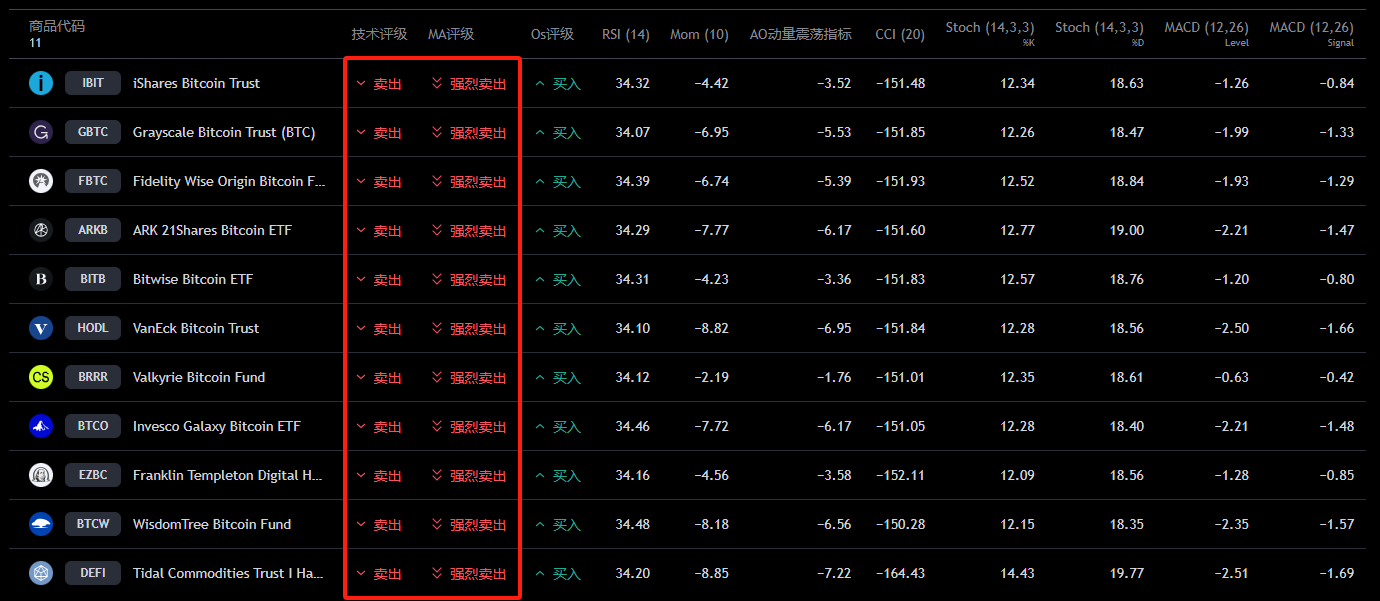Image resolution: width=1380 pixels, height=601 pixels.
Task: Click the Stoch %D value 19.00
Action: 1126,230
